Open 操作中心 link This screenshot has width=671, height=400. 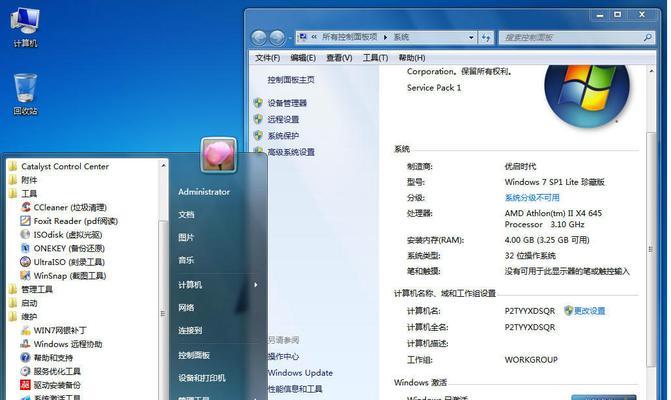tap(283, 356)
